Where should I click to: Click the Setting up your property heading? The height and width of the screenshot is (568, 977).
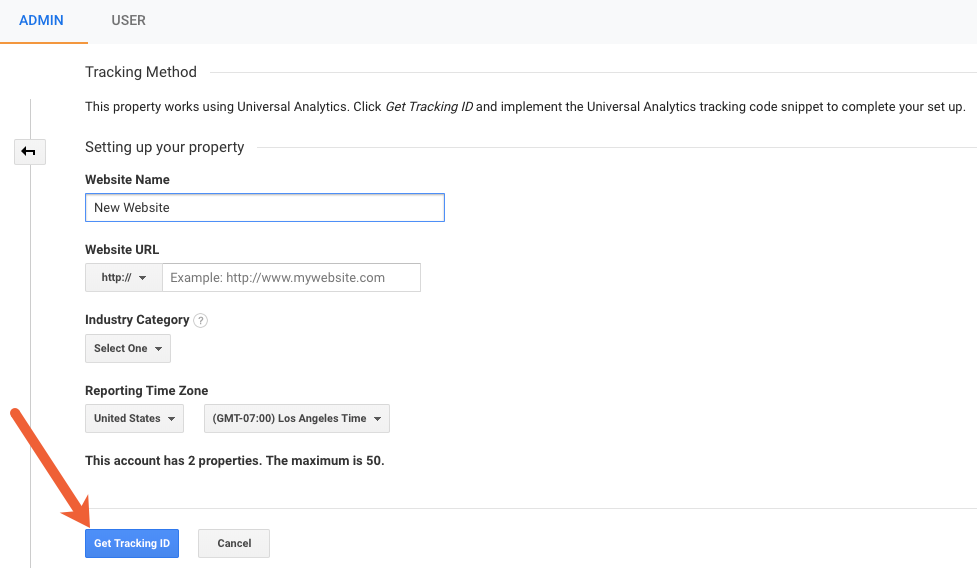165,147
